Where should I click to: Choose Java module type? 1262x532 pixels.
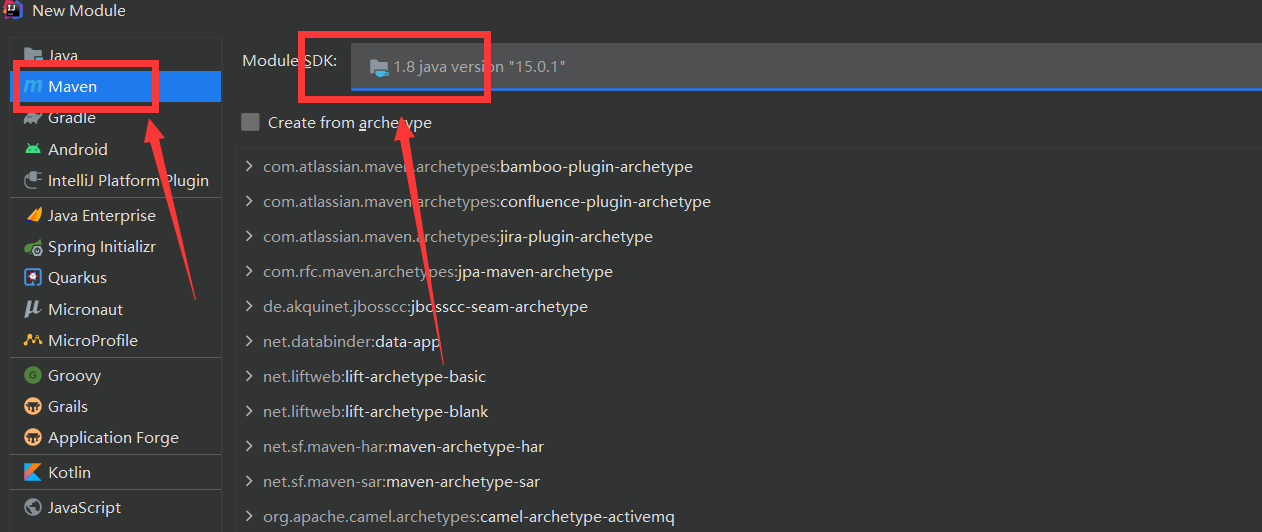pyautogui.click(x=116, y=55)
